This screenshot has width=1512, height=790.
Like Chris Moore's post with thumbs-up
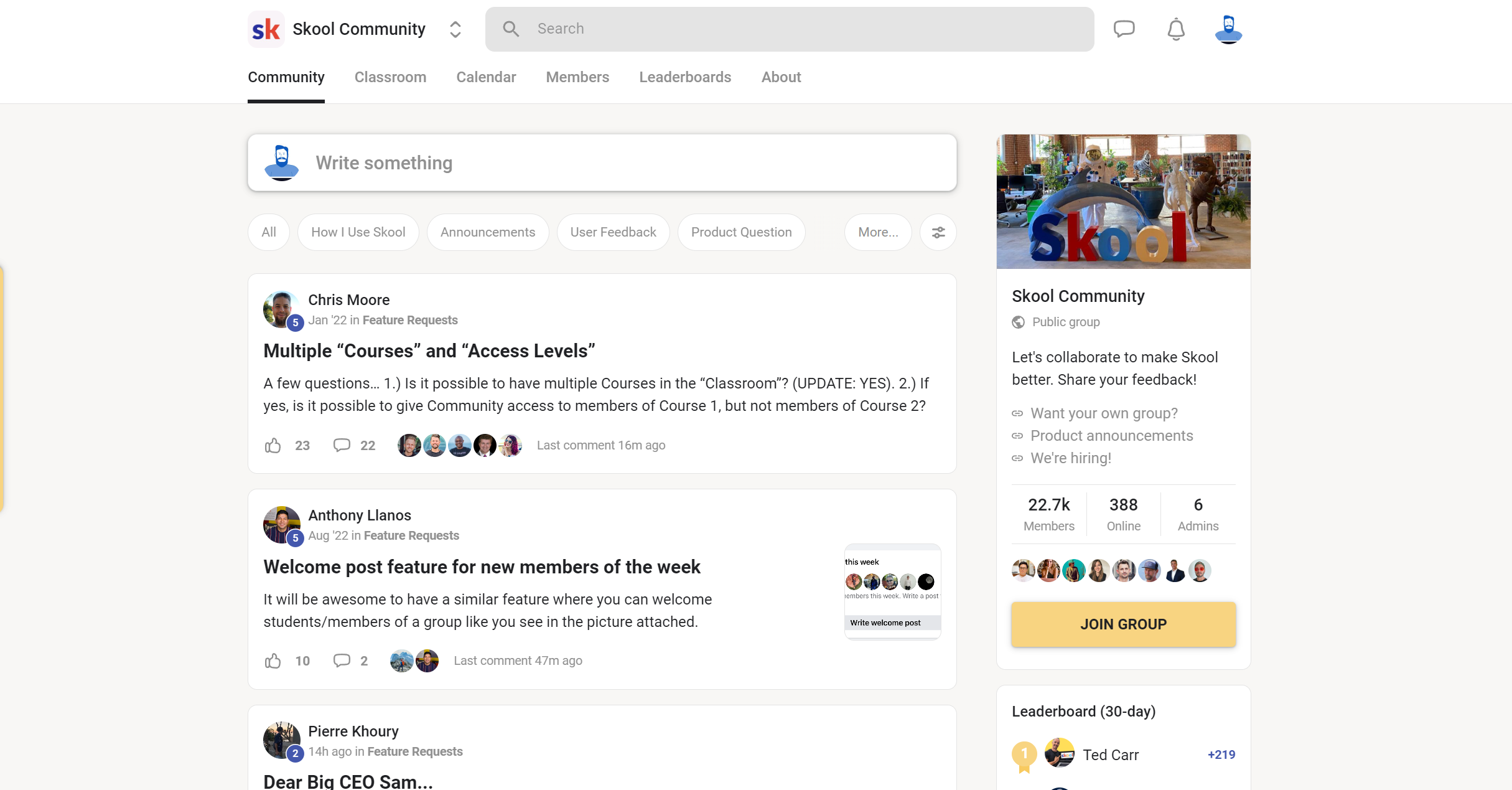[x=273, y=446]
